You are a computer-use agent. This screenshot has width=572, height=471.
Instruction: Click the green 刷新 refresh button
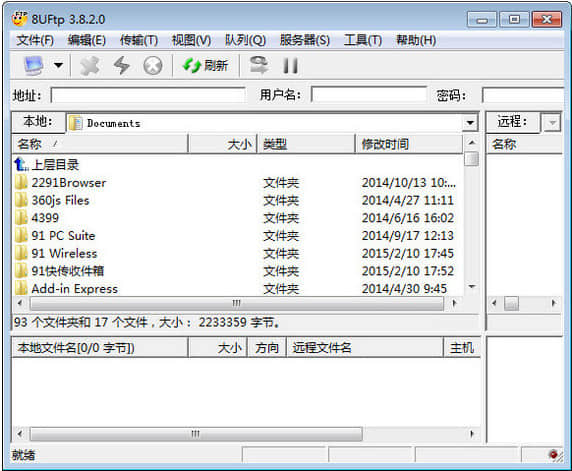click(x=205, y=66)
